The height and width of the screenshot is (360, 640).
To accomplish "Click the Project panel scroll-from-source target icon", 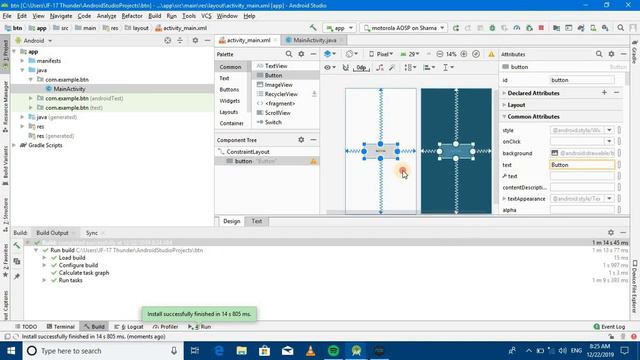I will click(167, 40).
